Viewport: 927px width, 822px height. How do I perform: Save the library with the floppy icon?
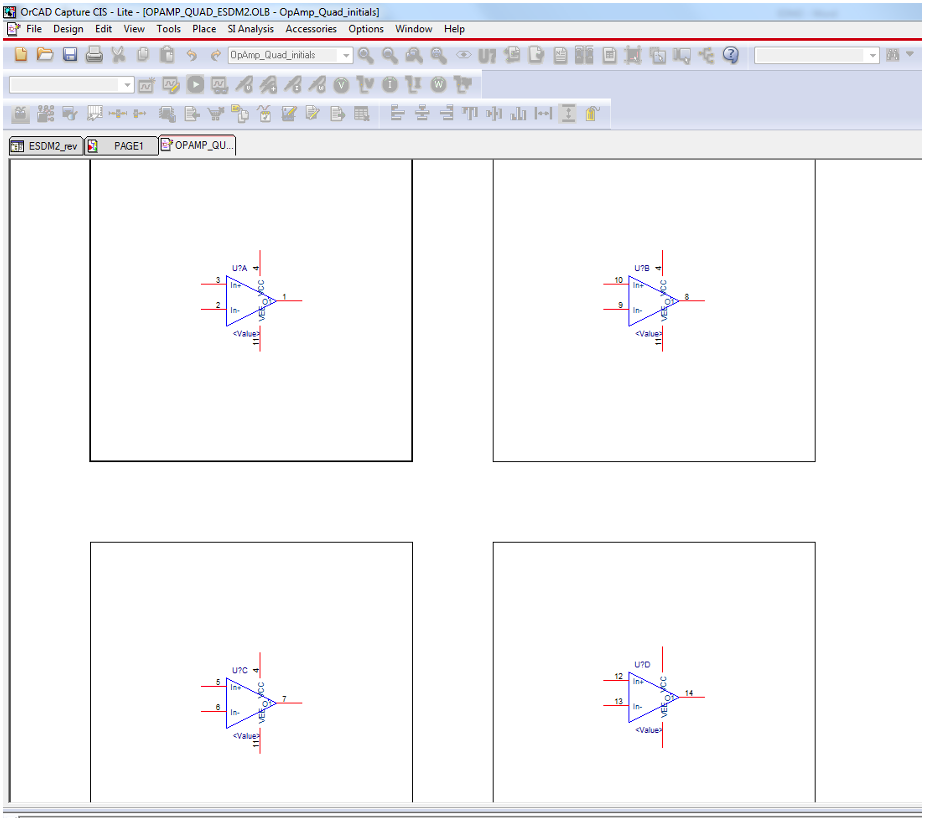[70, 56]
